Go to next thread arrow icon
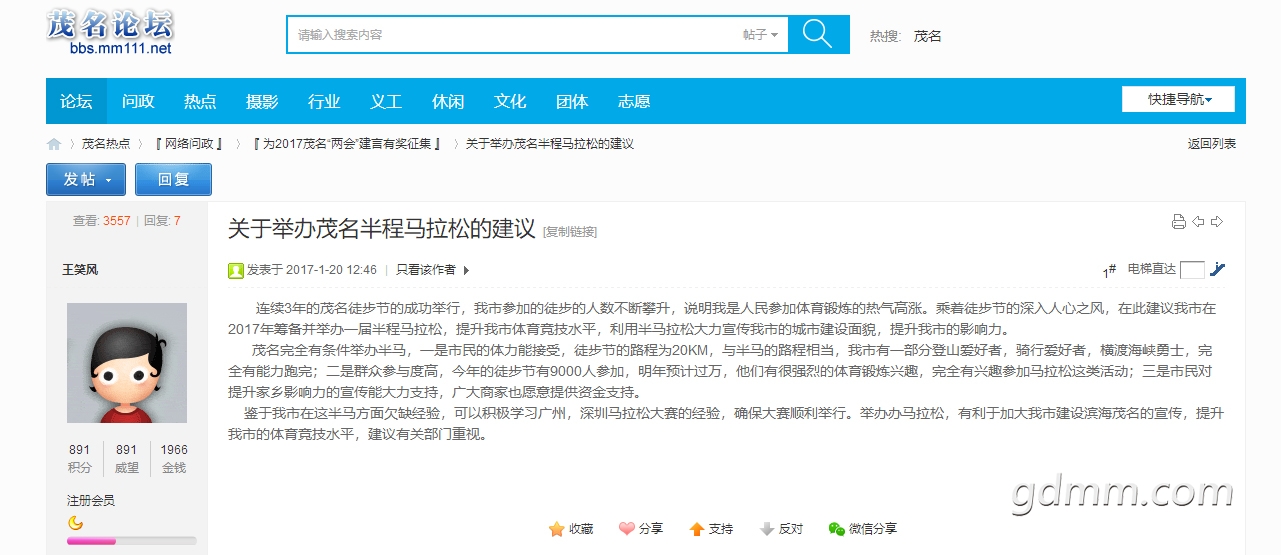The height and width of the screenshot is (555, 1281). point(1217,222)
